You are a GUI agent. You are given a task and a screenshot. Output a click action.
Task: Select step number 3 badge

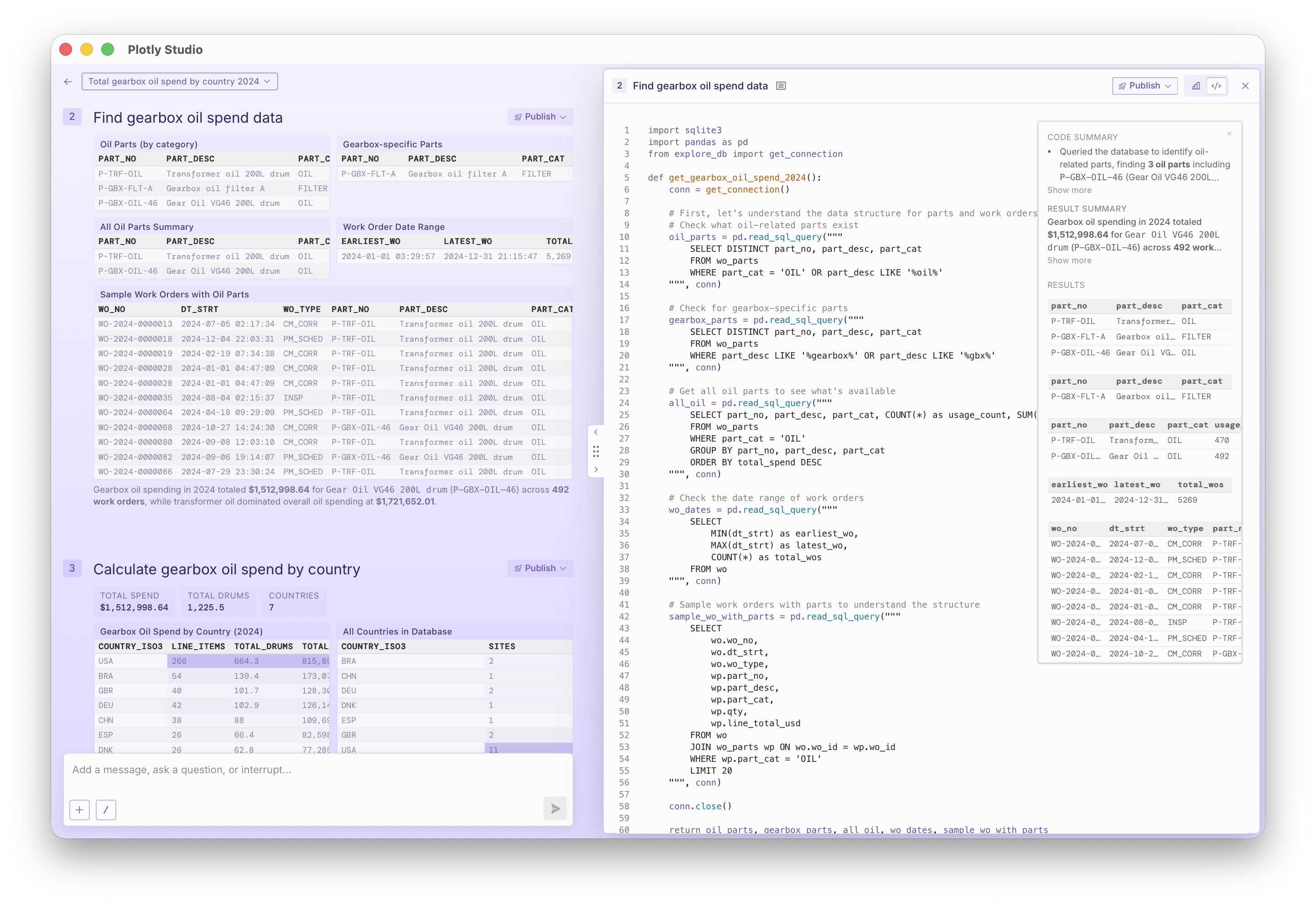tap(72, 568)
